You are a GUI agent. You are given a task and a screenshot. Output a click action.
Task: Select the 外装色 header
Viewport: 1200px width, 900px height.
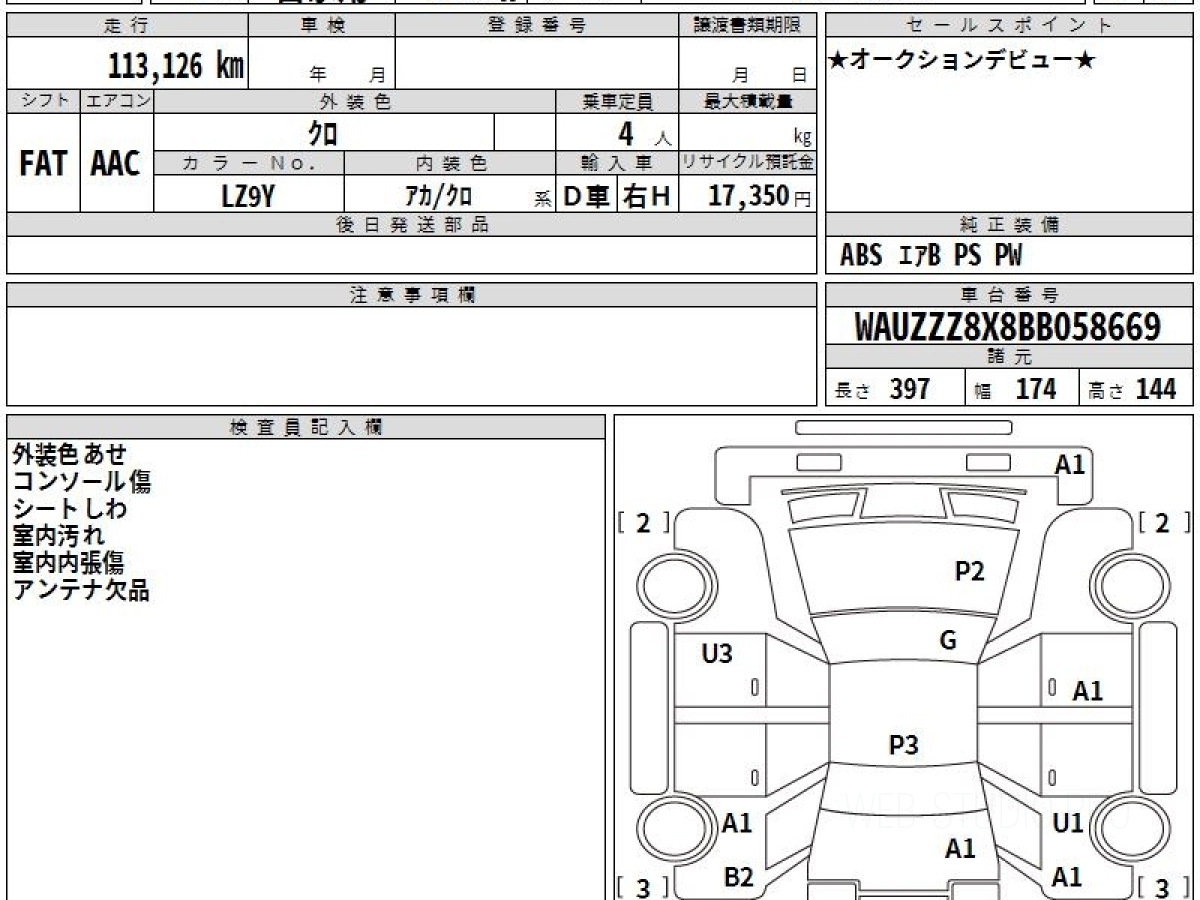coord(355,101)
